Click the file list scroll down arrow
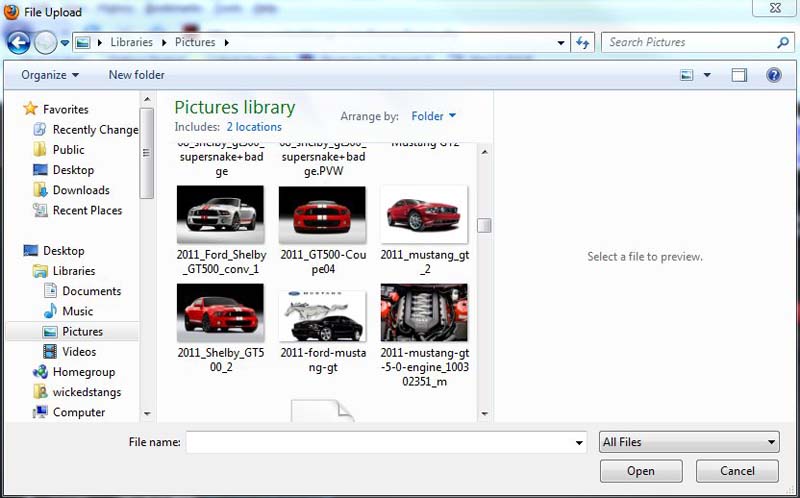Viewport: 800px width, 498px height. click(x=485, y=414)
